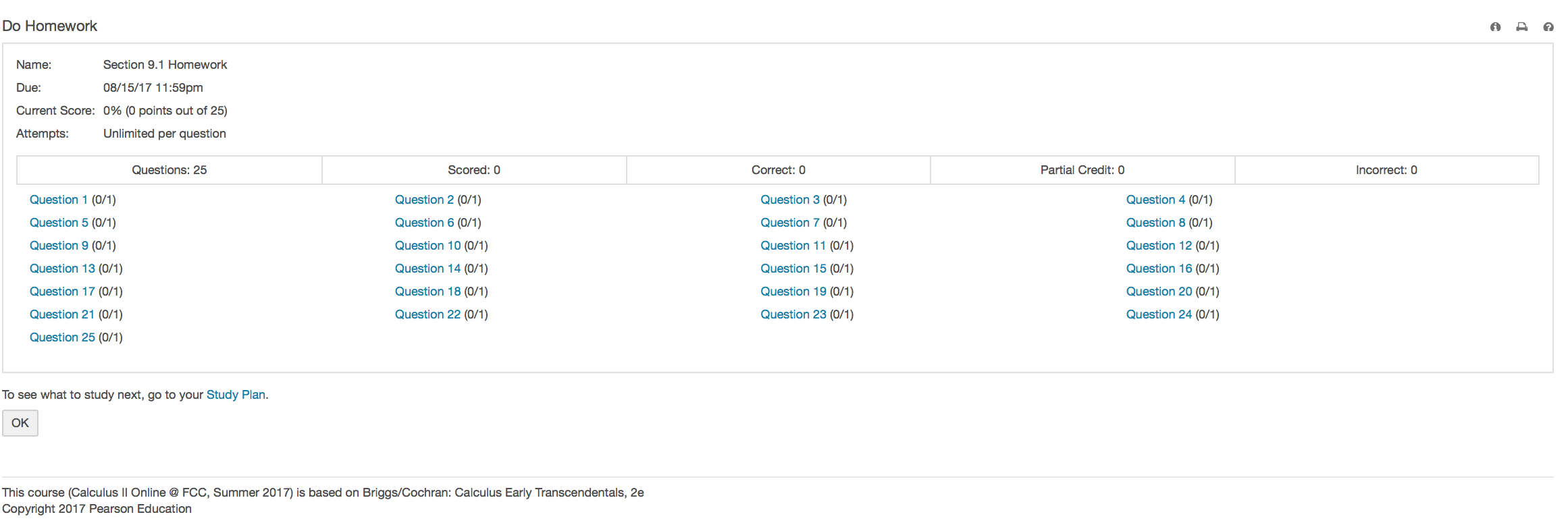Viewport: 1568px width, 525px height.
Task: Start Question 13
Action: [x=62, y=269]
